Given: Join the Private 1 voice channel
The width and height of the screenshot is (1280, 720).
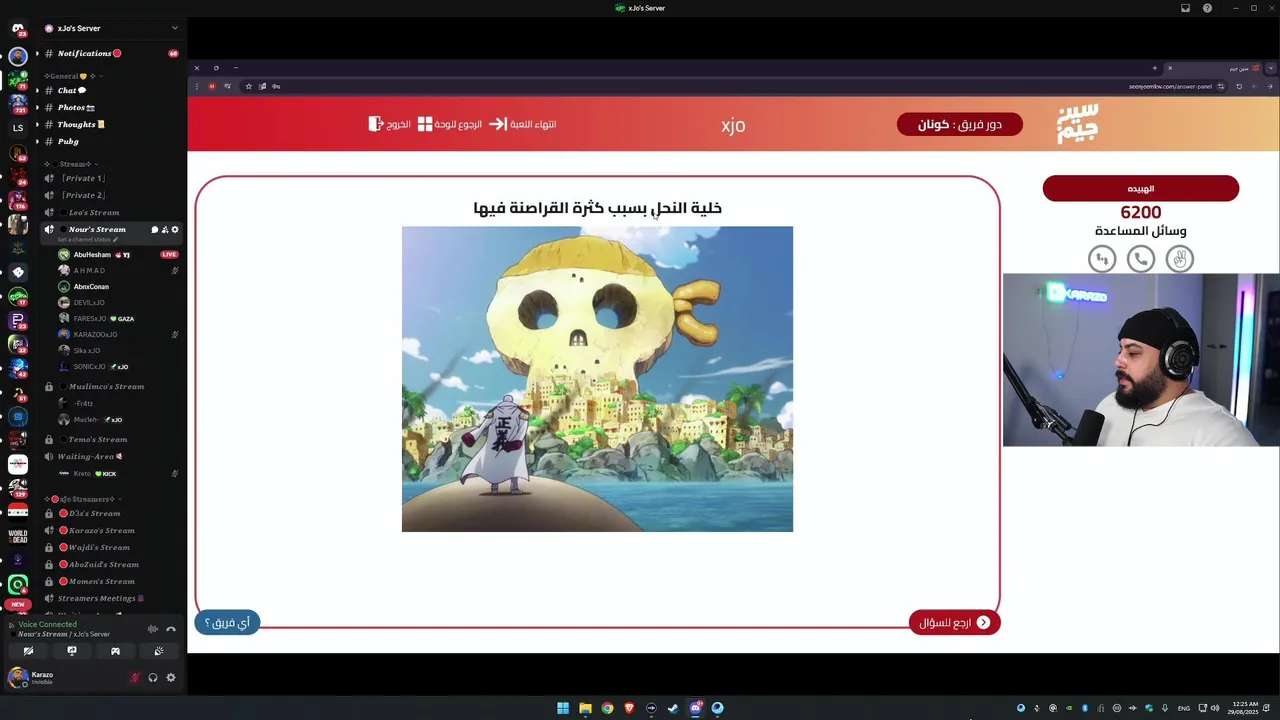Looking at the screenshot, I should coord(110,178).
